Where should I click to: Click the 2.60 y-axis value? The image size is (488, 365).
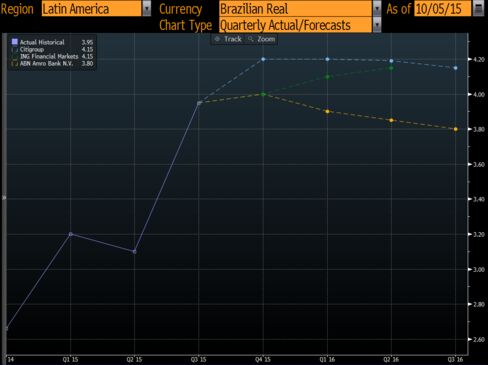point(479,339)
